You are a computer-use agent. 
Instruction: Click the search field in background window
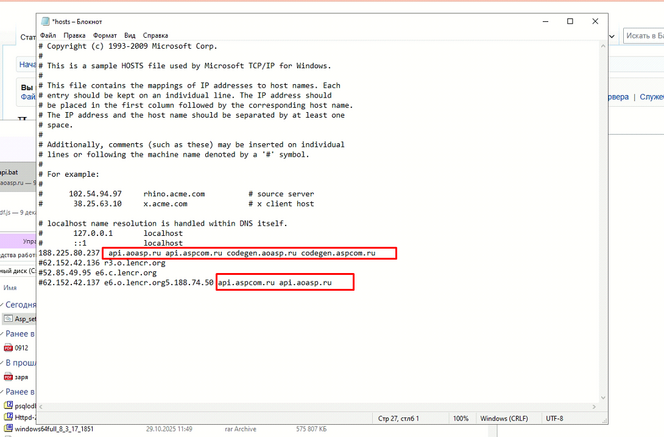(x=642, y=36)
